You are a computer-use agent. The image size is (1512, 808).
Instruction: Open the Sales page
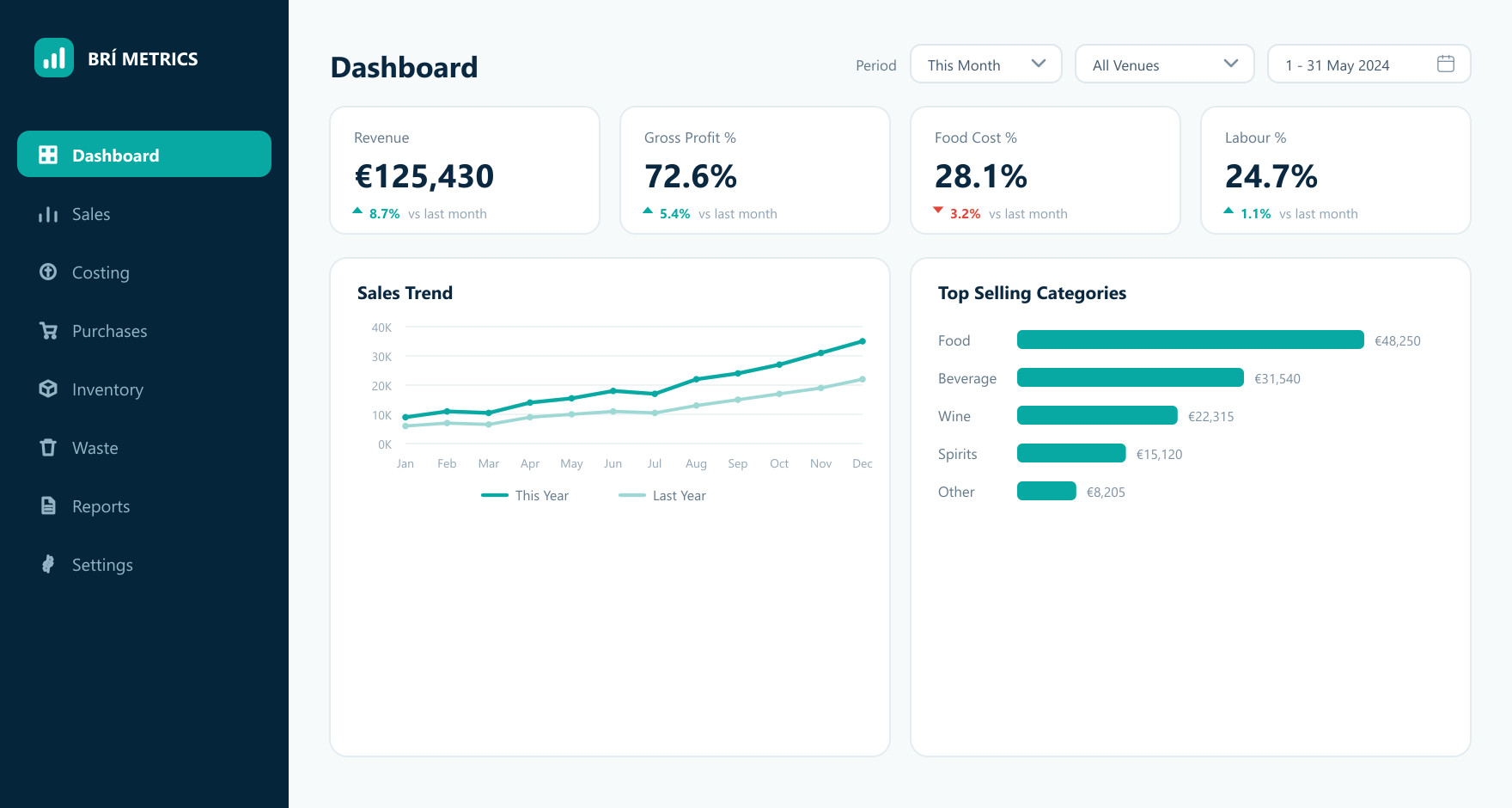144,214
